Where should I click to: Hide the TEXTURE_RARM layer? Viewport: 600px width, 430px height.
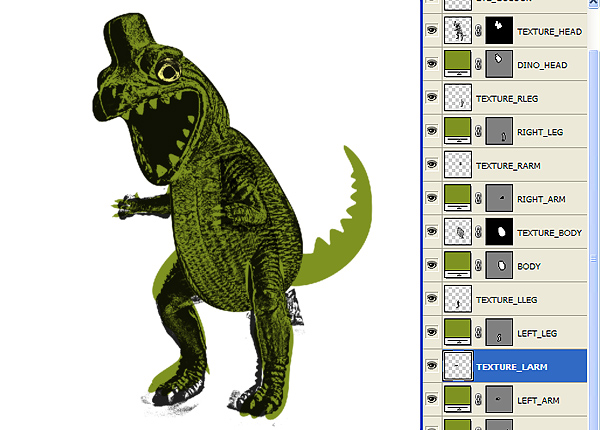pyautogui.click(x=432, y=164)
